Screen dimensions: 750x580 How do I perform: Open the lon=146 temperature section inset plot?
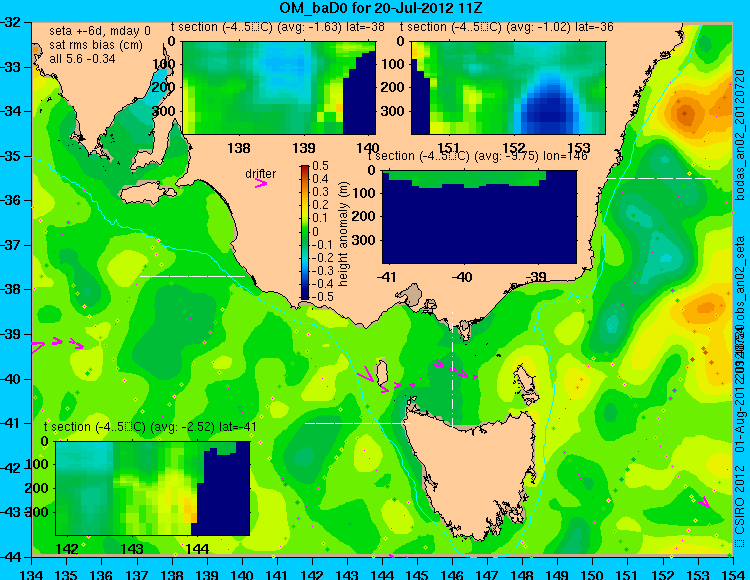tap(479, 217)
